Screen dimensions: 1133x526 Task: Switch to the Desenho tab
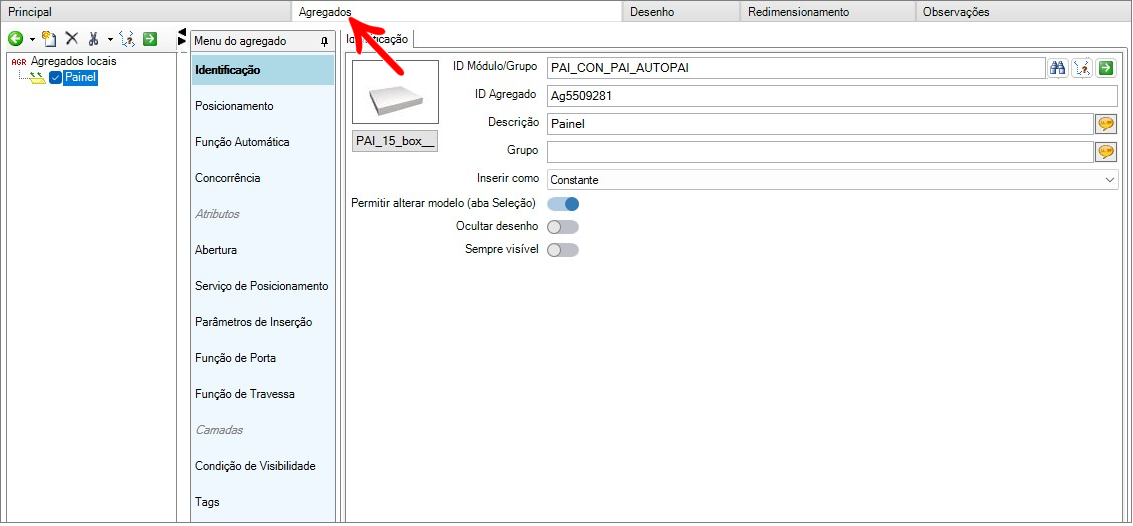coord(681,12)
